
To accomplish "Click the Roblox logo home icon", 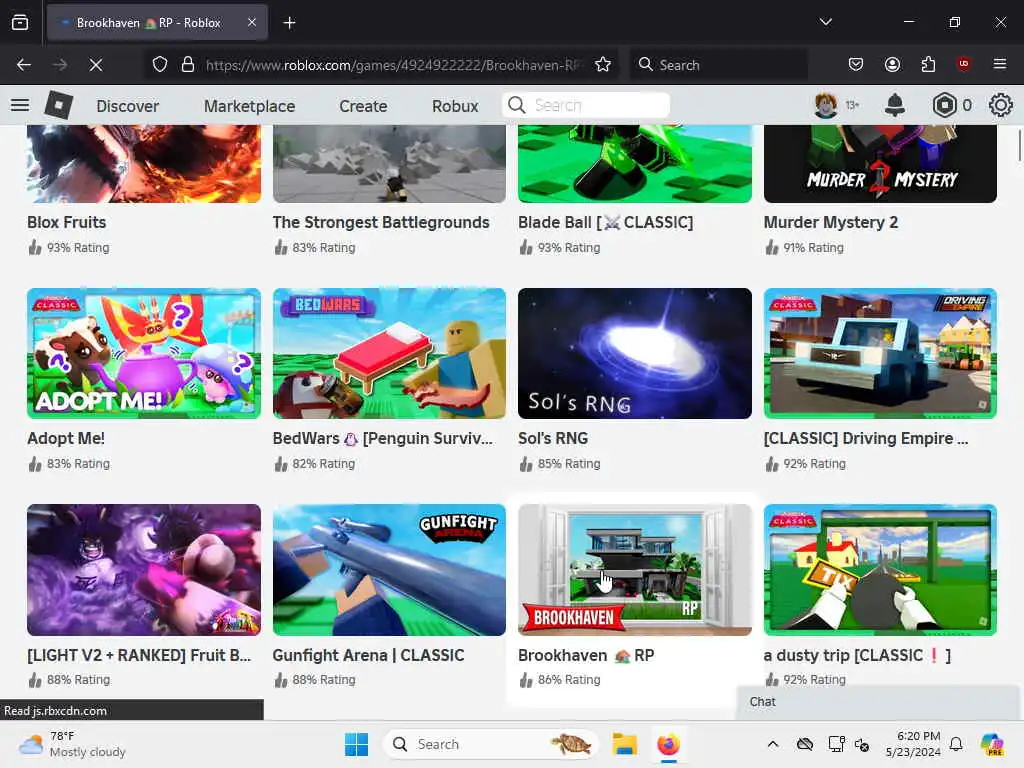I will click(59, 105).
